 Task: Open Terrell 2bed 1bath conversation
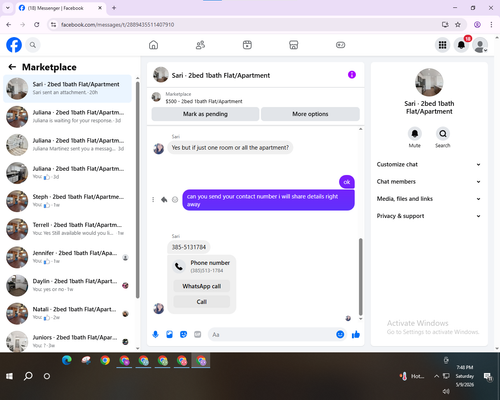(67, 229)
